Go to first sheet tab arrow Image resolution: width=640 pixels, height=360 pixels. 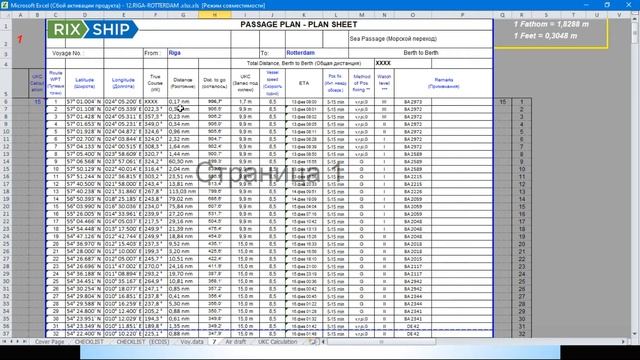point(4,341)
